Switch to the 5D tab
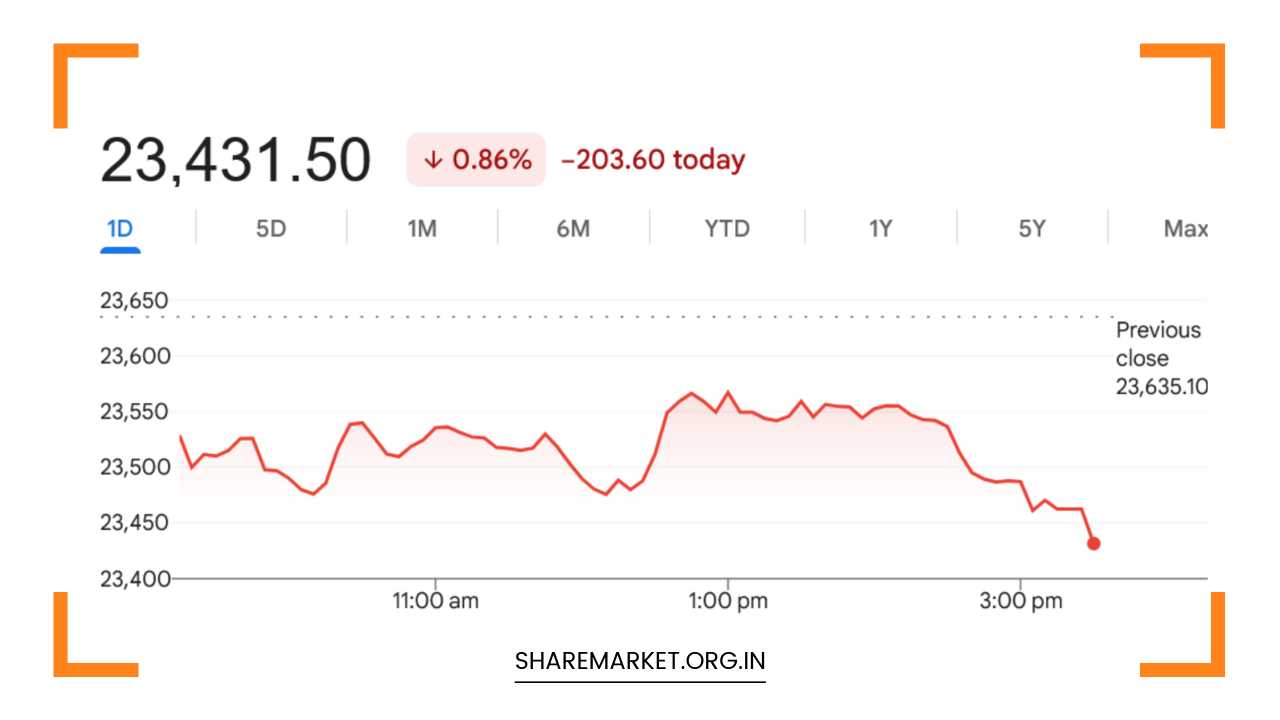This screenshot has width=1280, height=720. point(271,229)
